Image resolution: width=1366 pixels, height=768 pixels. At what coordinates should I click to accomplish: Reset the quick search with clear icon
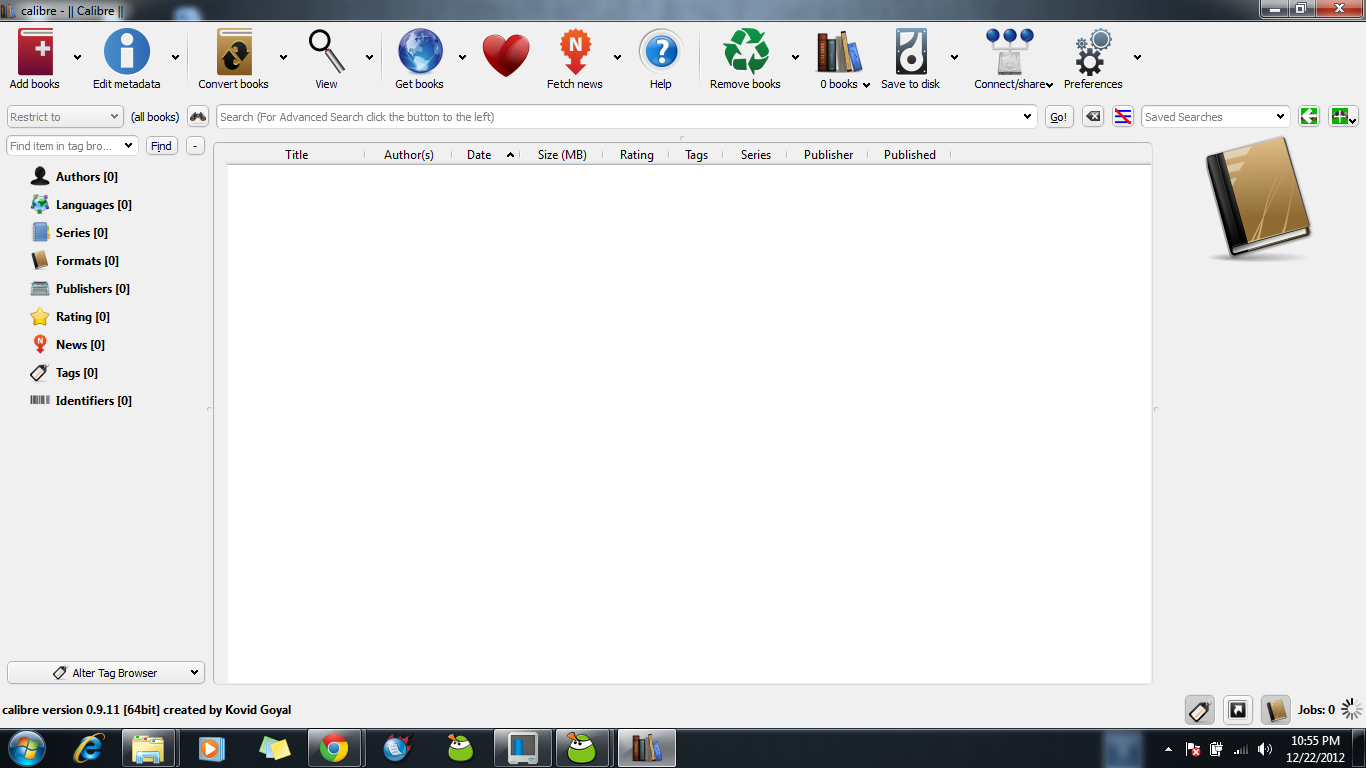[1093, 117]
